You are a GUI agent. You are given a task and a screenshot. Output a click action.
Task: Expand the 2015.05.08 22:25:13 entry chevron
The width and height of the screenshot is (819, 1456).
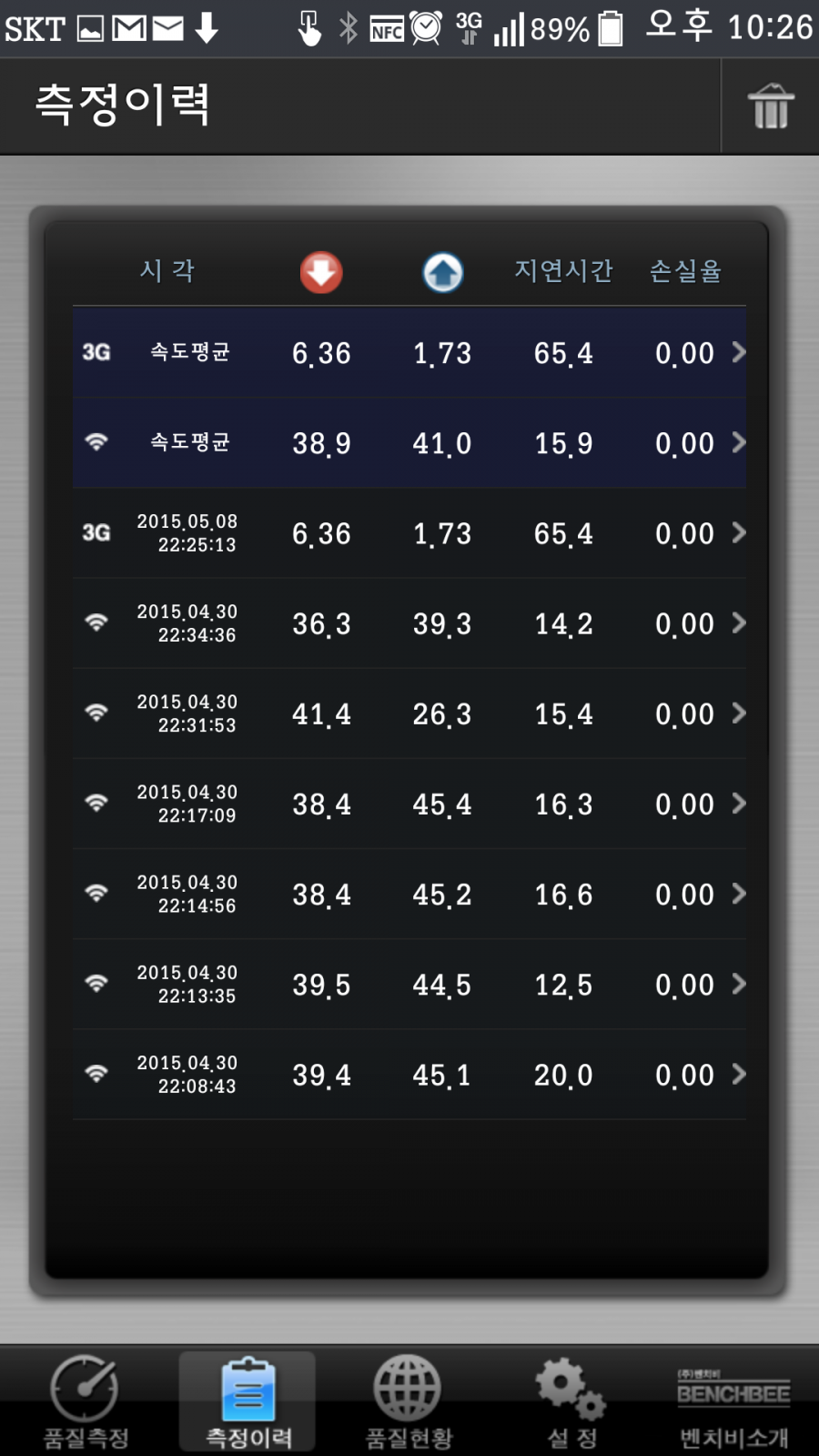[x=739, y=532]
